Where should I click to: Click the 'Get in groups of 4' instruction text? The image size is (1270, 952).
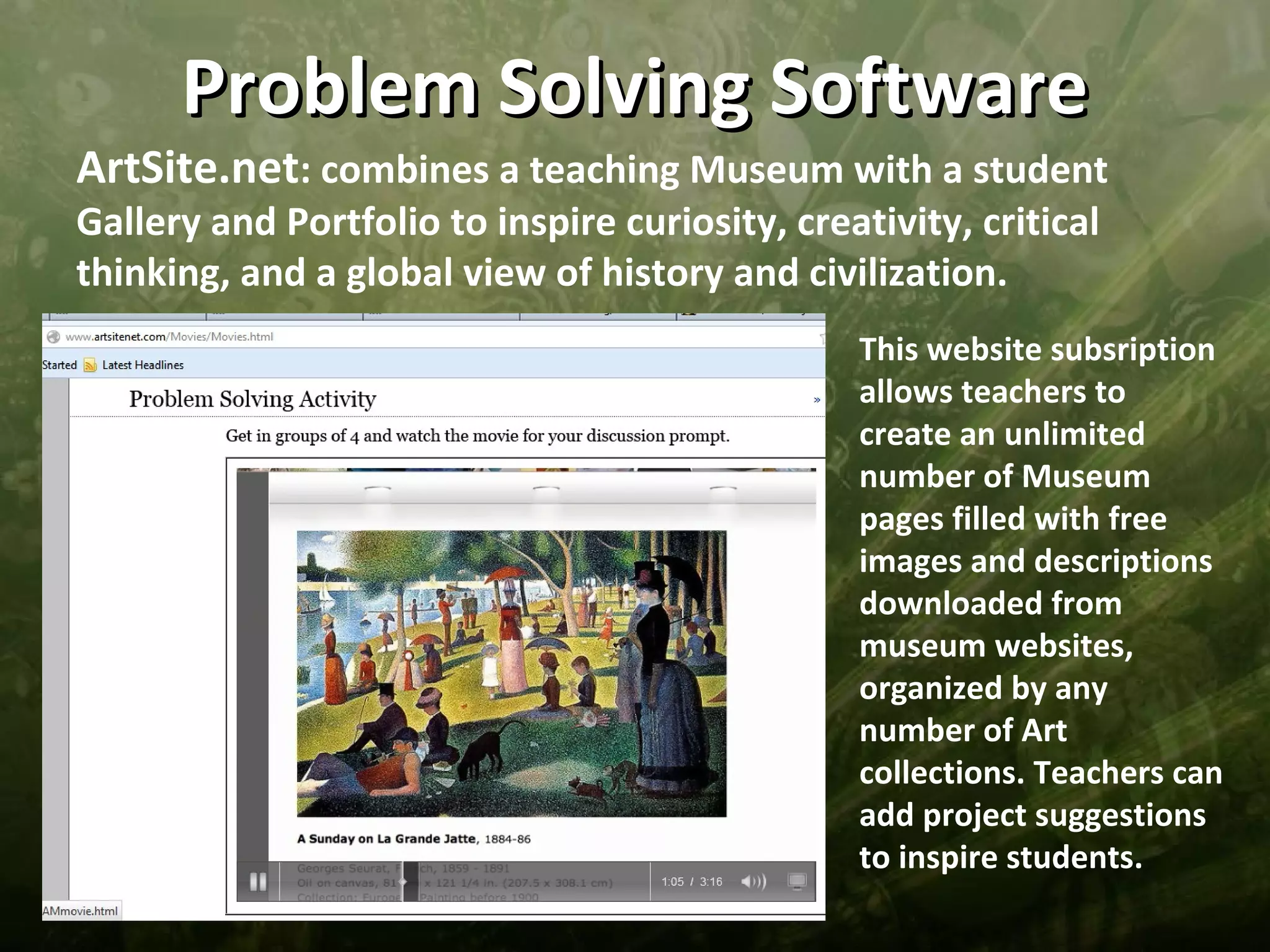(477, 436)
